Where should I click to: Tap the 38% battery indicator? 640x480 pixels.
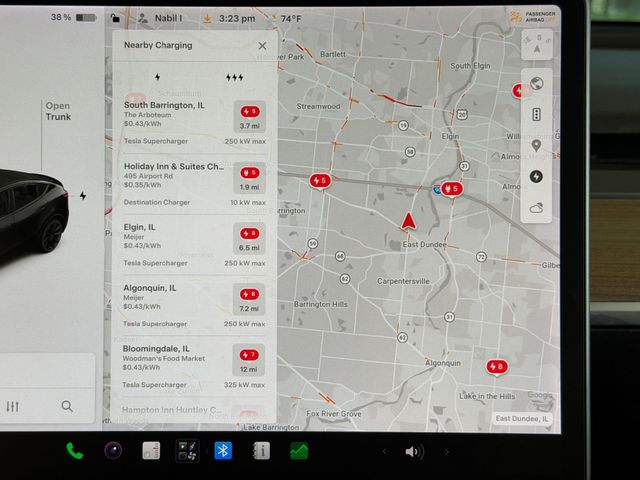[x=73, y=17]
